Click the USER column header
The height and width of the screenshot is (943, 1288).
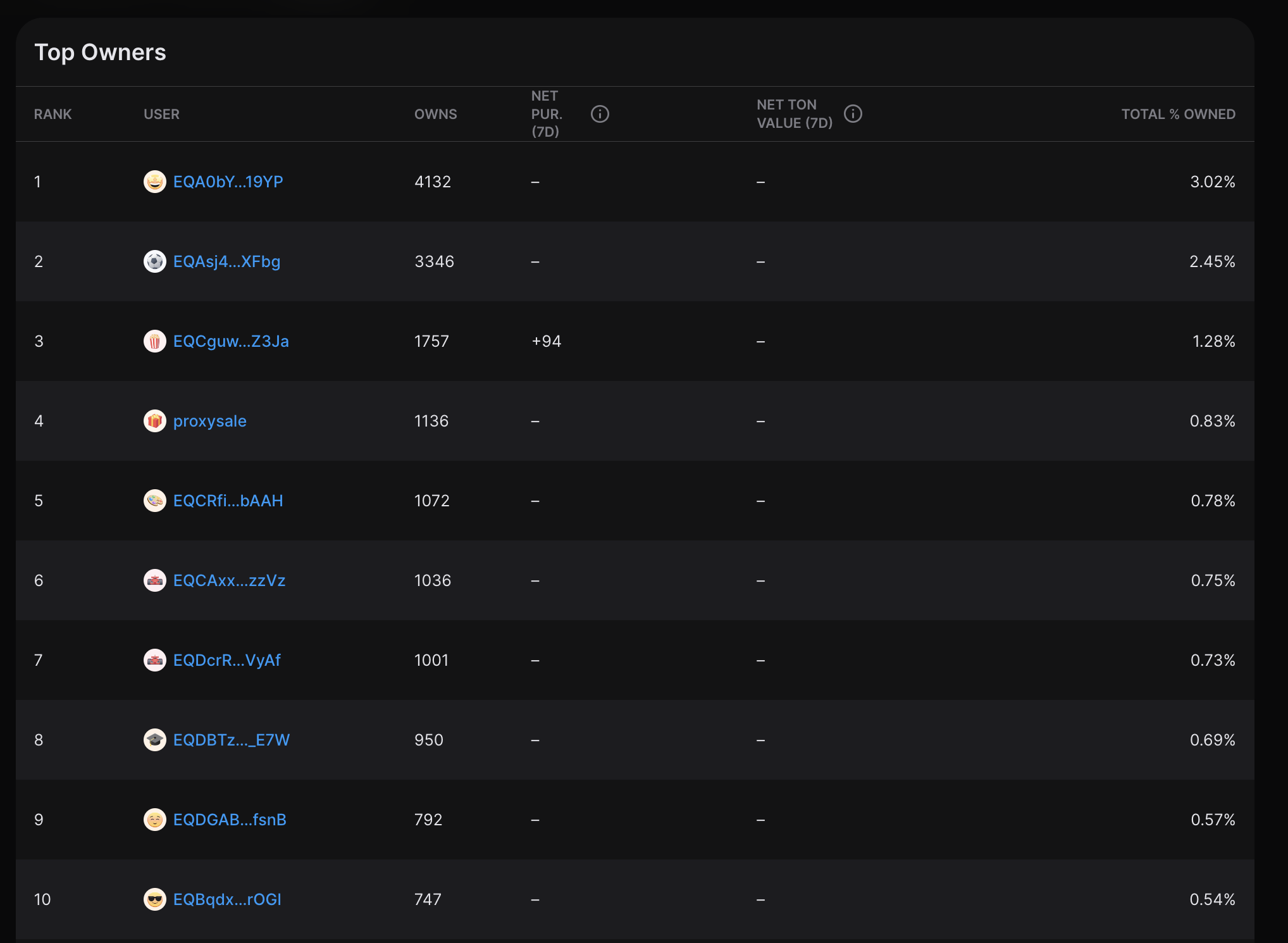(x=161, y=115)
